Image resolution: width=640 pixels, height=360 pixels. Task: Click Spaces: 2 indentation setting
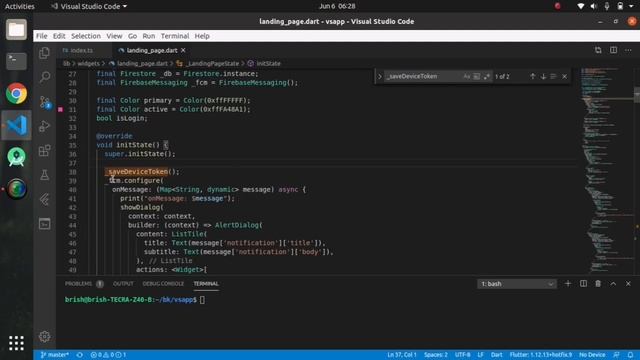point(436,355)
